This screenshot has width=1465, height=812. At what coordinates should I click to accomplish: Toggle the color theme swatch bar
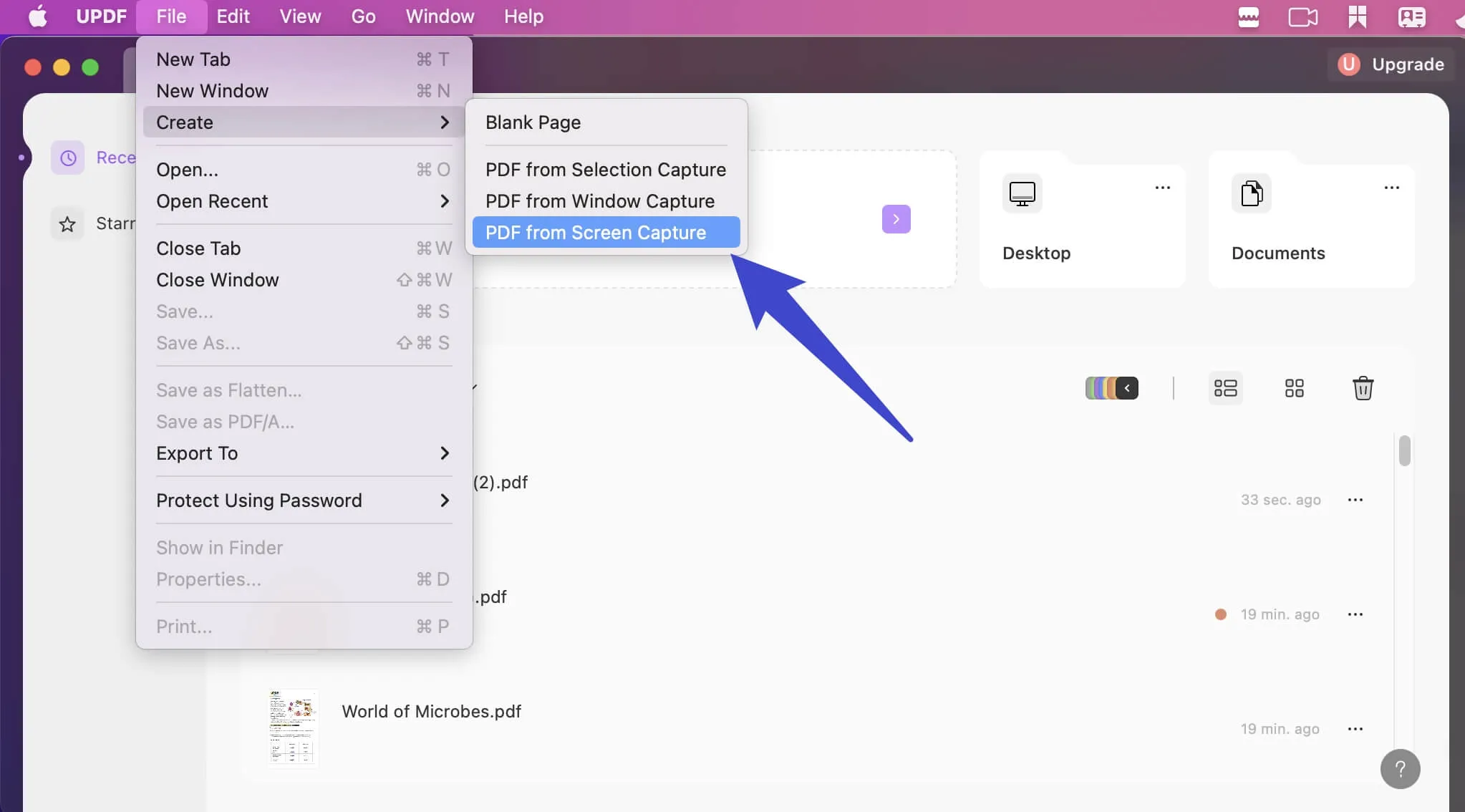(x=1128, y=388)
